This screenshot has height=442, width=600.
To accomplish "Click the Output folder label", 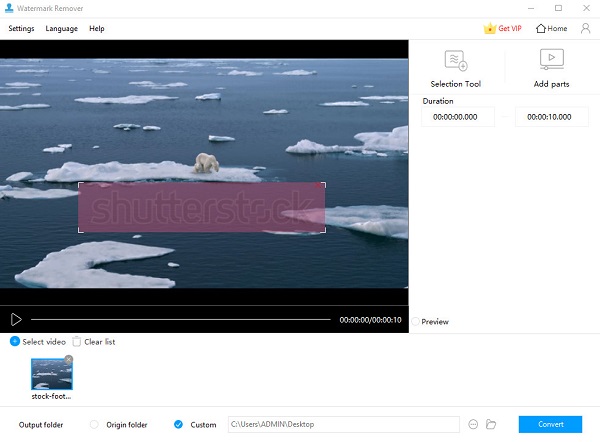I will pos(41,424).
